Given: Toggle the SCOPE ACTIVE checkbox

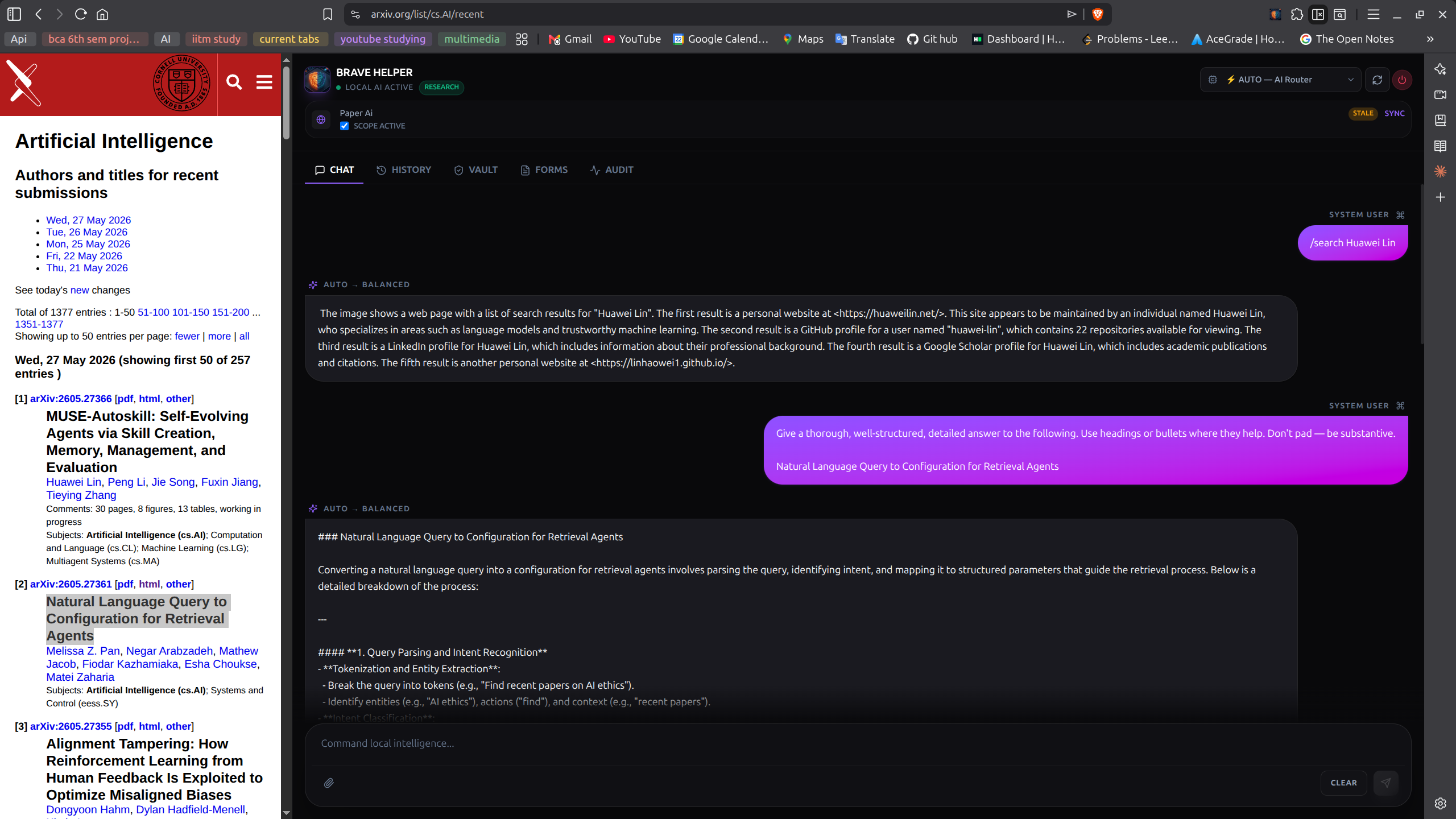Looking at the screenshot, I should (x=344, y=126).
